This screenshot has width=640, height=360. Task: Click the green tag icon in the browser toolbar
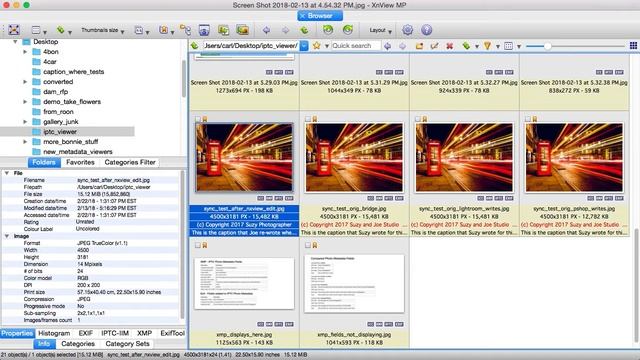(x=466, y=46)
